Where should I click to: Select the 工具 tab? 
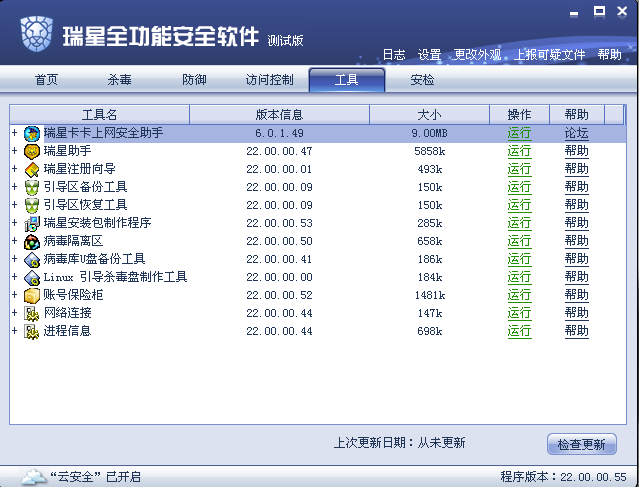[347, 80]
